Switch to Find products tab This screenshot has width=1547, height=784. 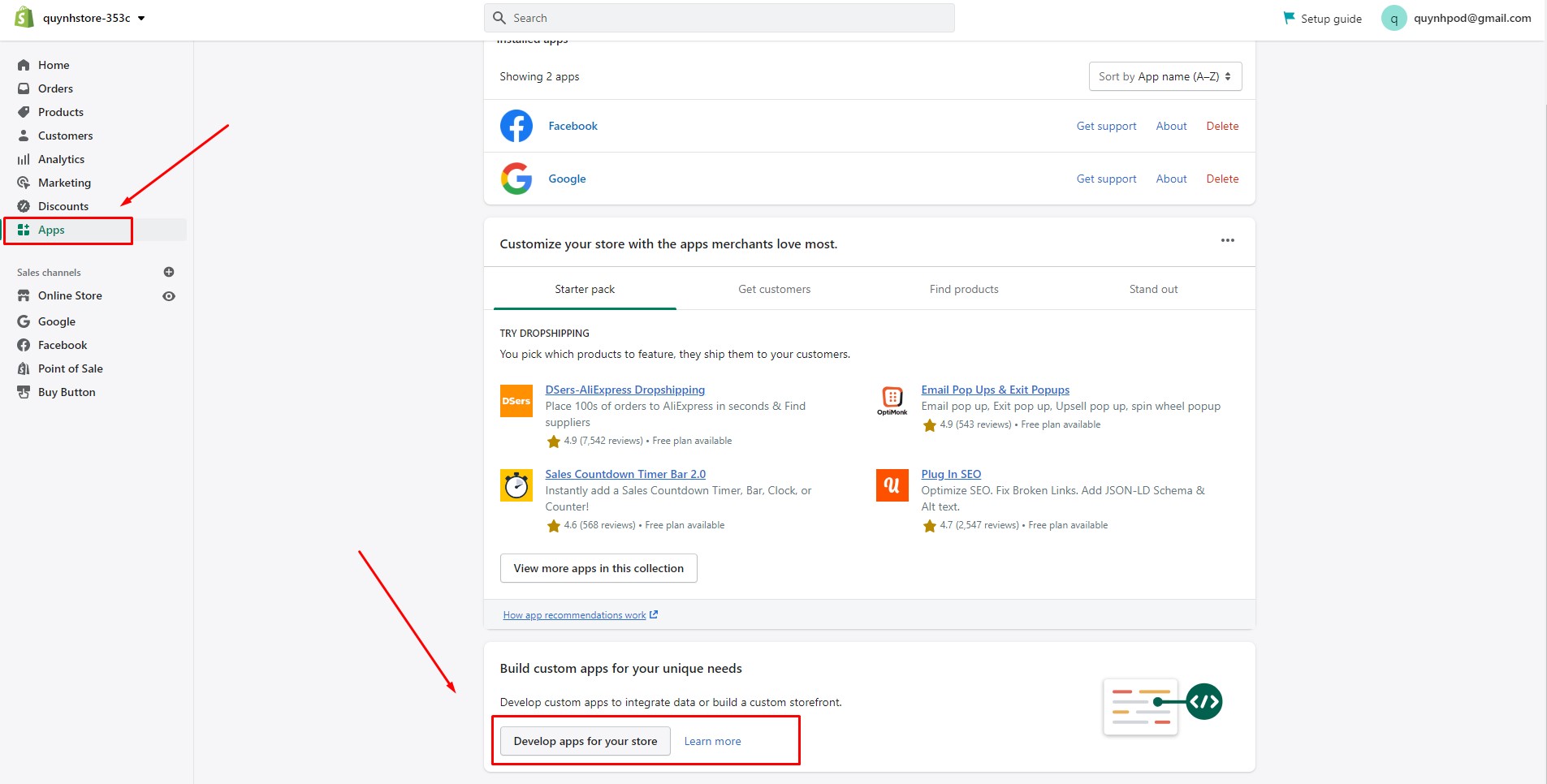pyautogui.click(x=964, y=289)
